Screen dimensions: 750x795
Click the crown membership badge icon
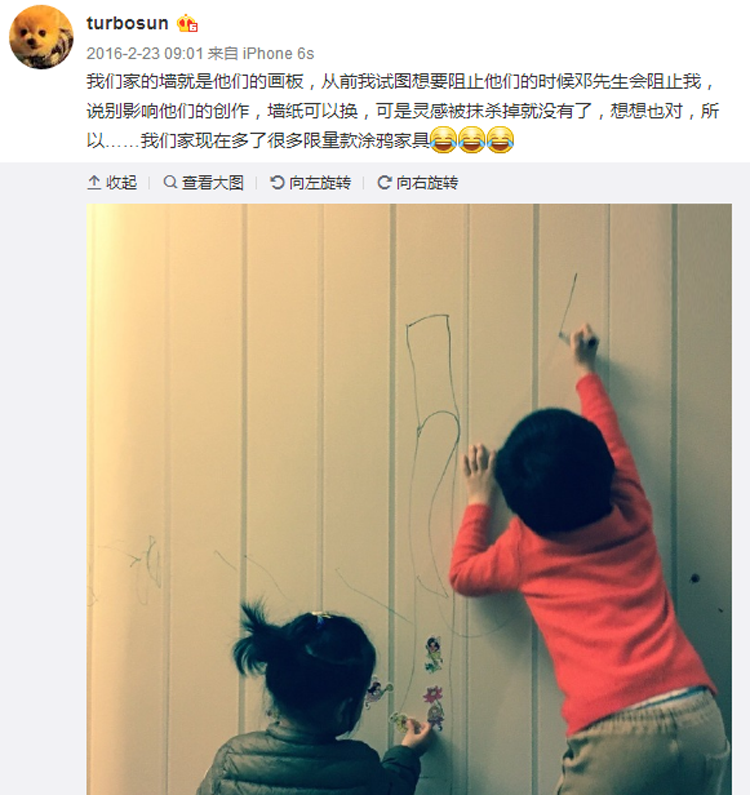(x=187, y=24)
